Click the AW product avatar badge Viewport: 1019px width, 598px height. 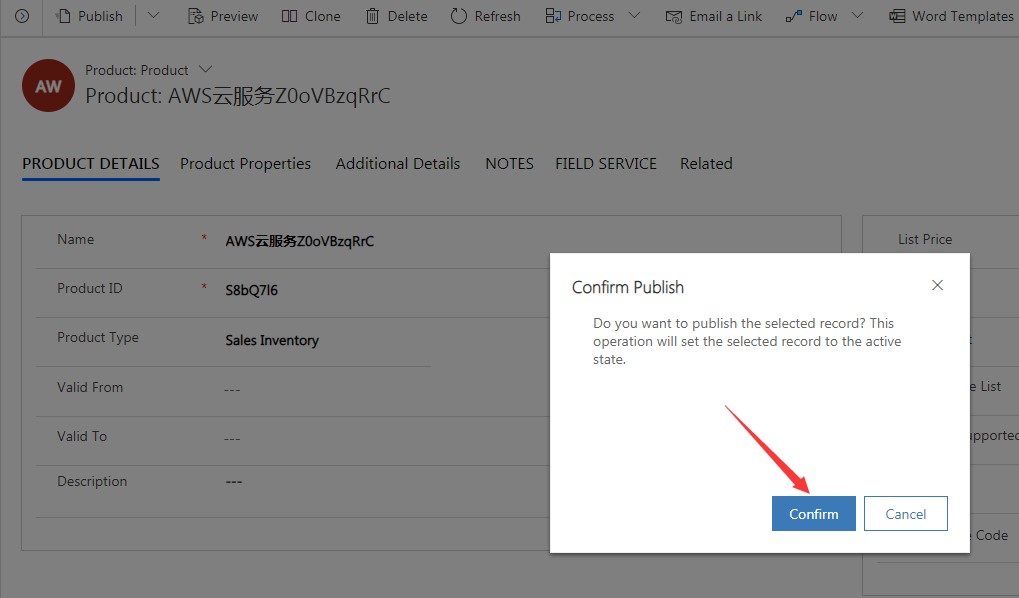tap(48, 86)
